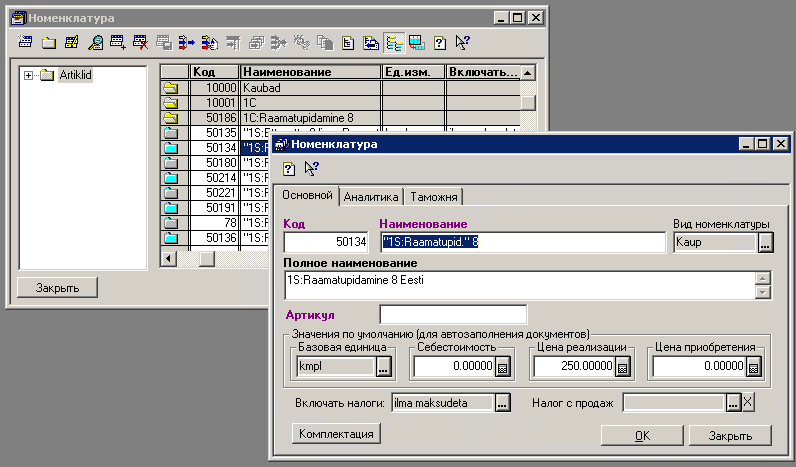Viewport: 796px width, 467px height.
Task: Click the Полное наименование text area
Action: point(520,285)
